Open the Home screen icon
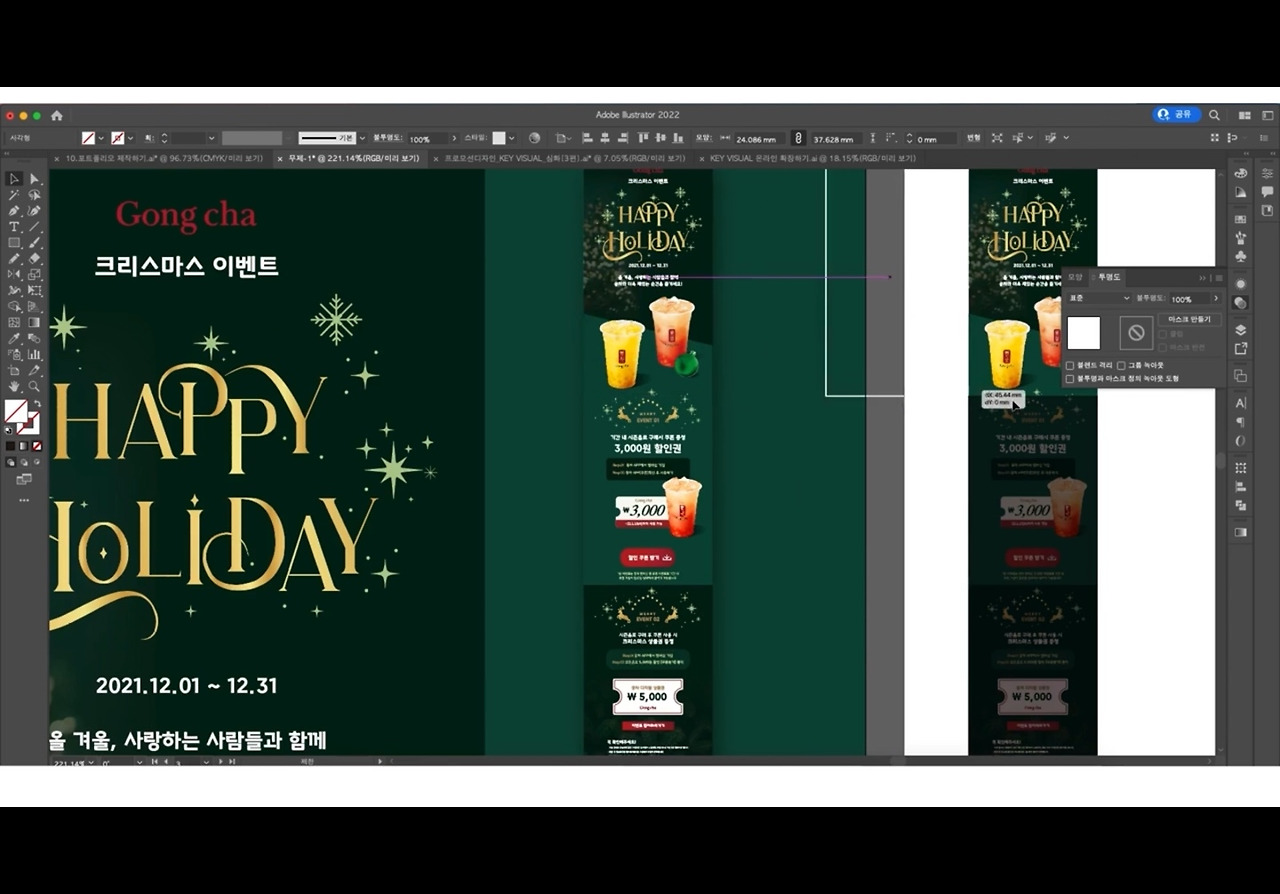1280x894 pixels. point(57,115)
